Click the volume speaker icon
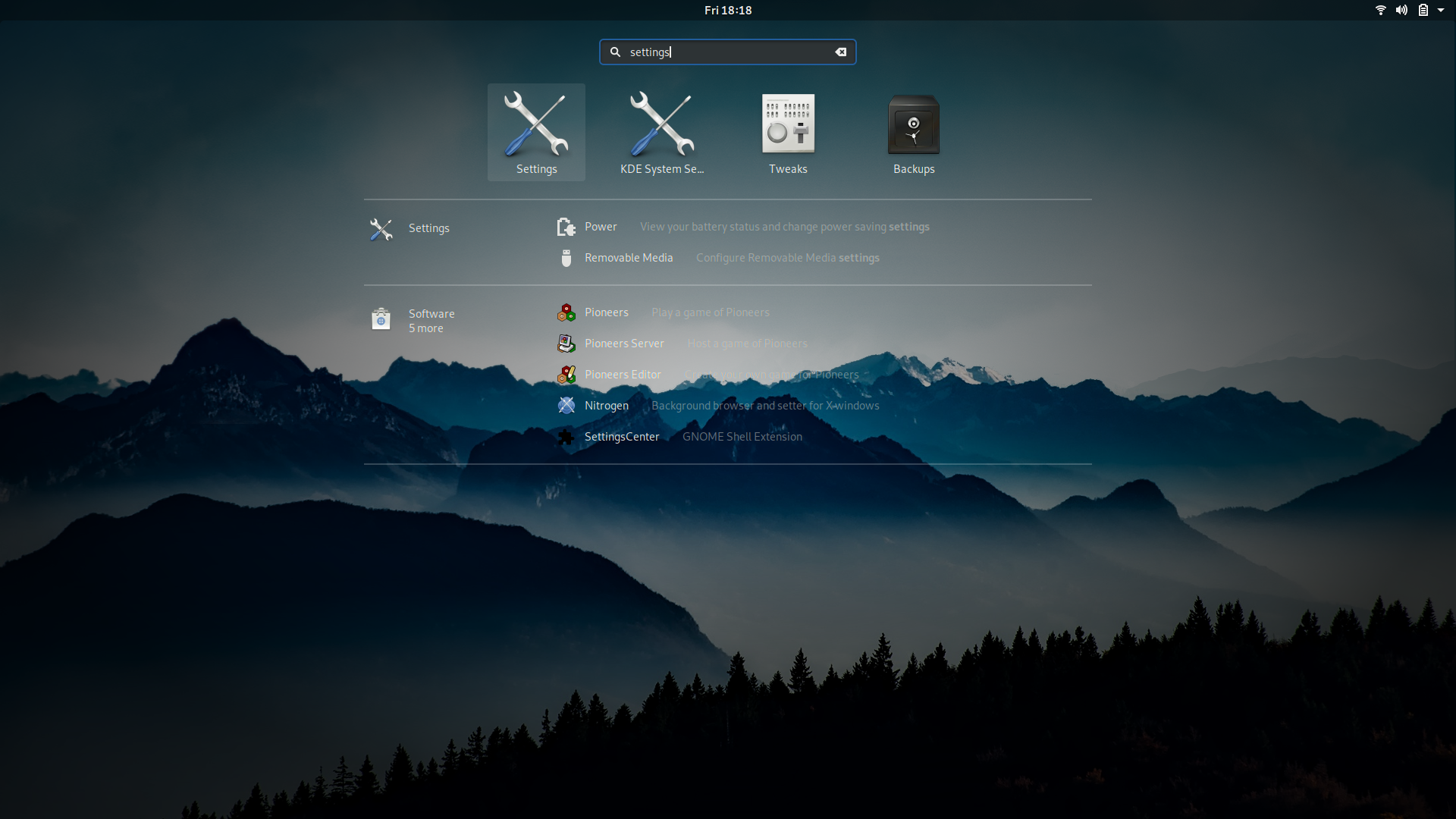This screenshot has width=1456, height=819. point(1401,10)
